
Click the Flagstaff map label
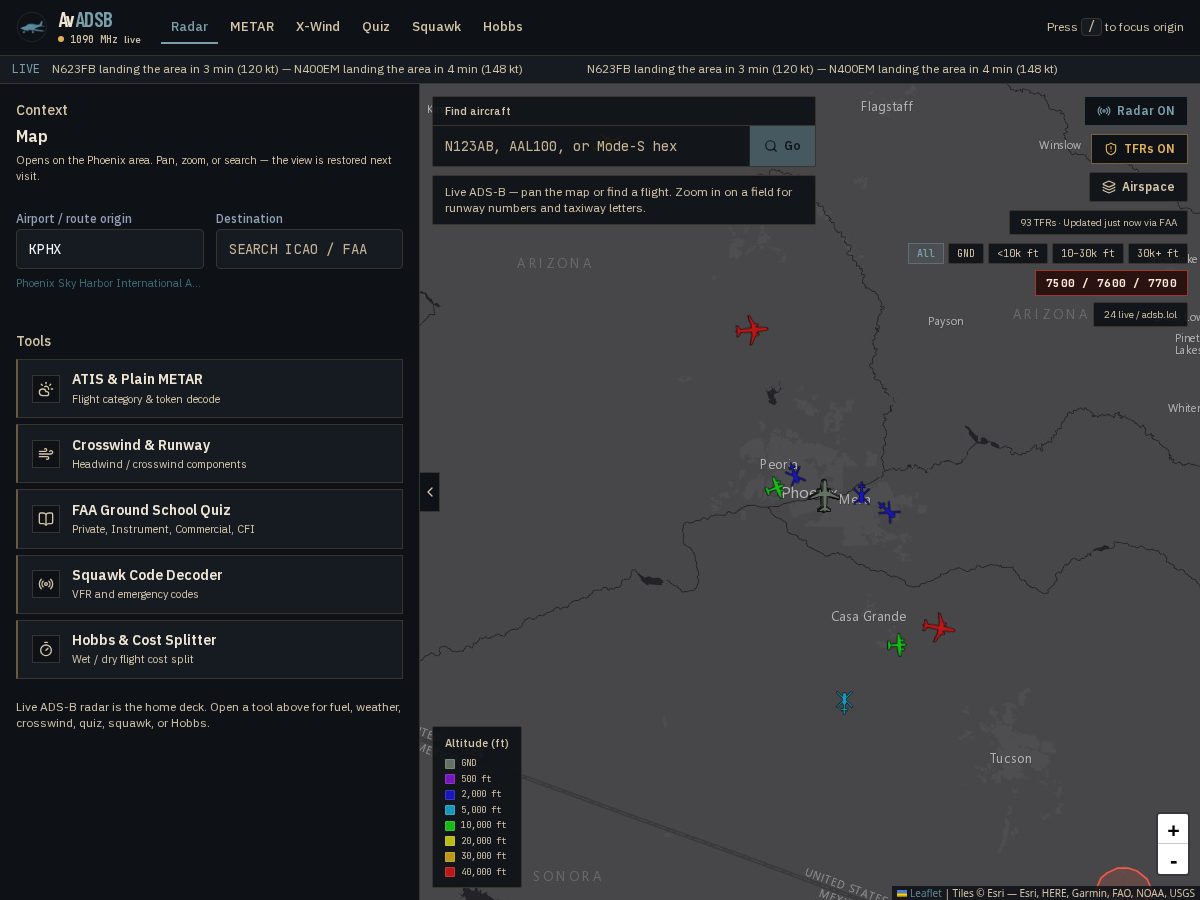coord(887,106)
